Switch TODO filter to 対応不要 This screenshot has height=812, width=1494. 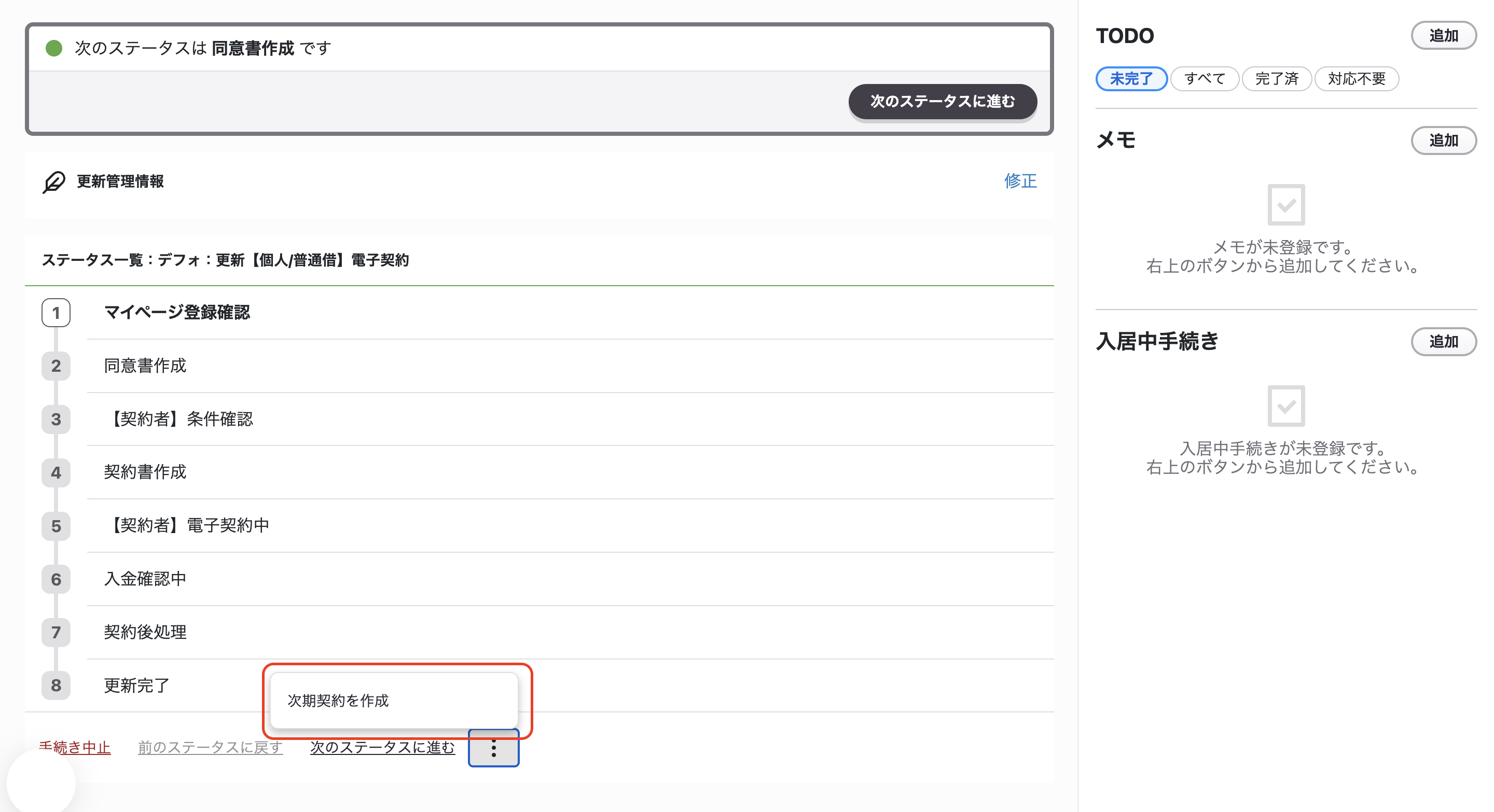click(1357, 79)
